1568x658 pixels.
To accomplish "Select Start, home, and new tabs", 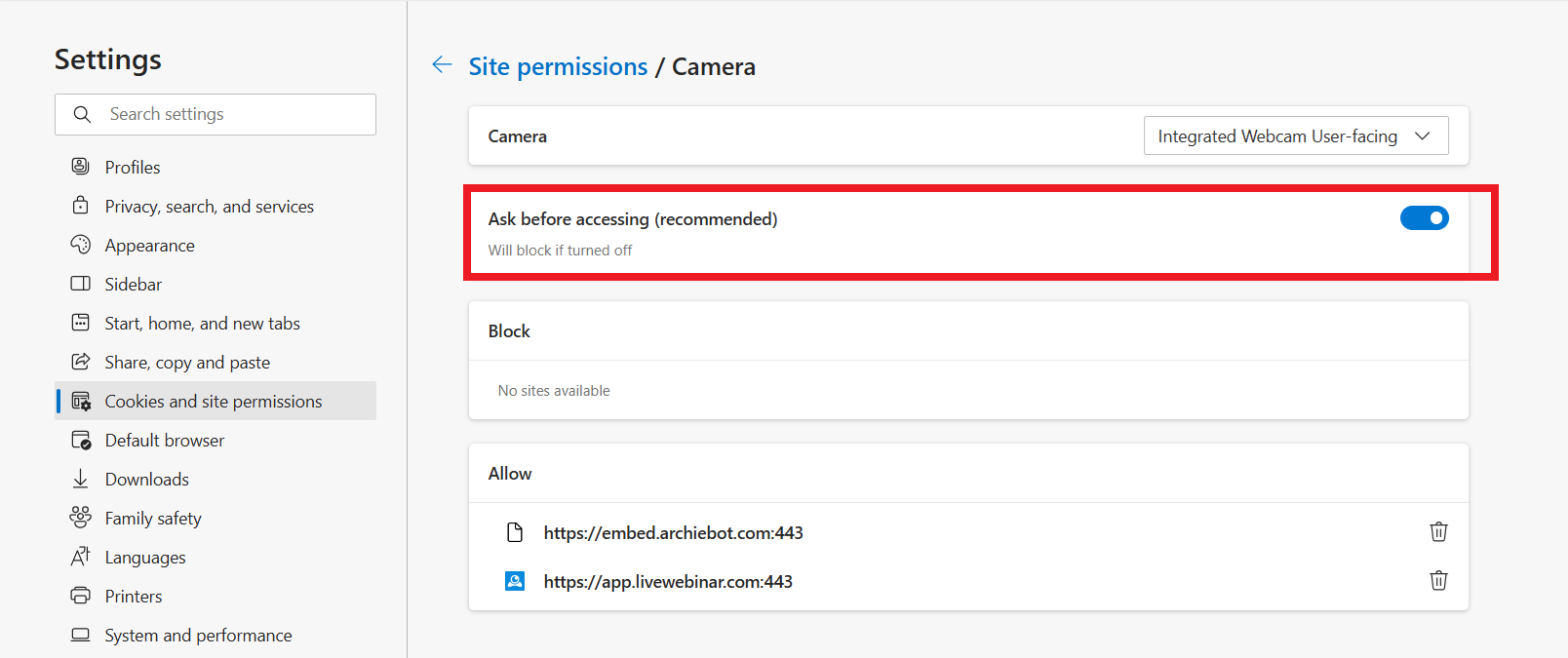I will (203, 324).
